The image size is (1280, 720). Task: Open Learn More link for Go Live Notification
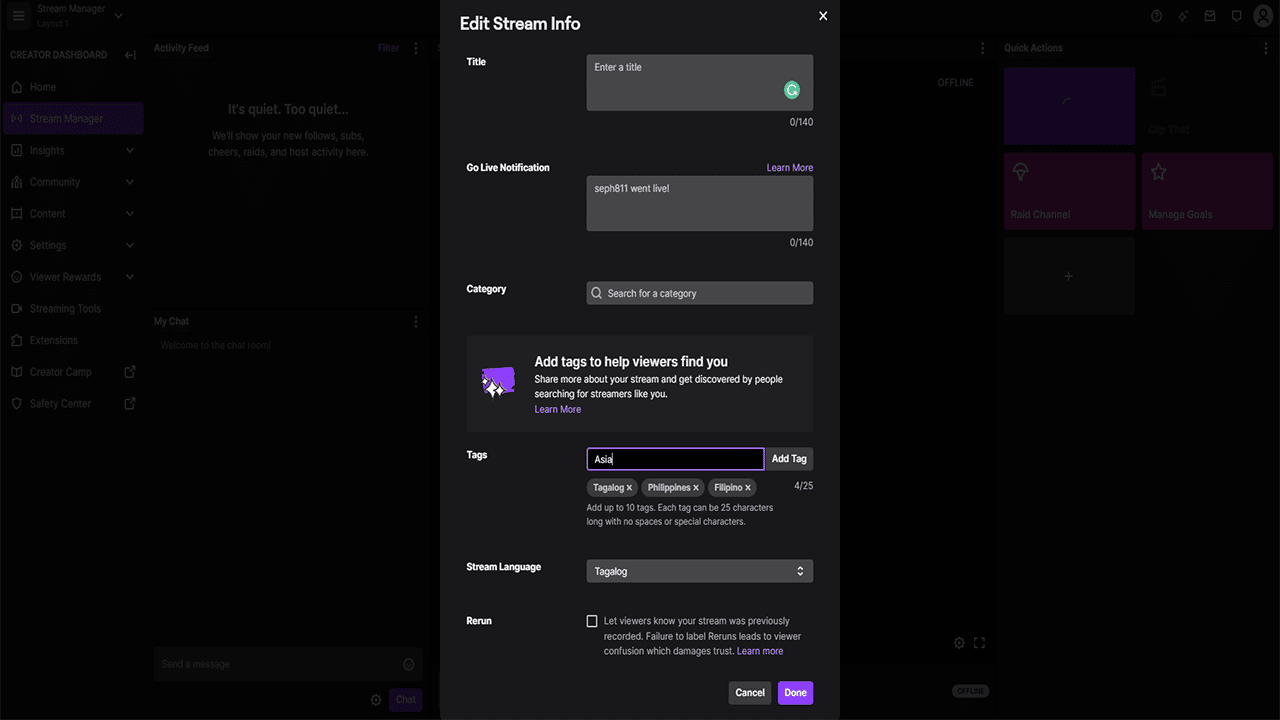click(x=790, y=168)
